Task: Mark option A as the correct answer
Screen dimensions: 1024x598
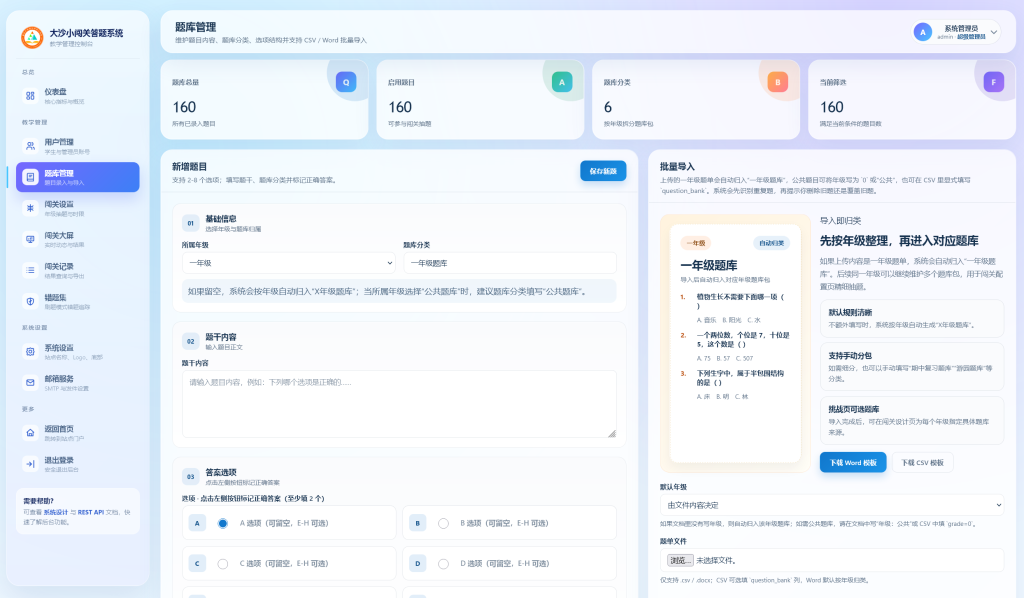Action: [223, 524]
